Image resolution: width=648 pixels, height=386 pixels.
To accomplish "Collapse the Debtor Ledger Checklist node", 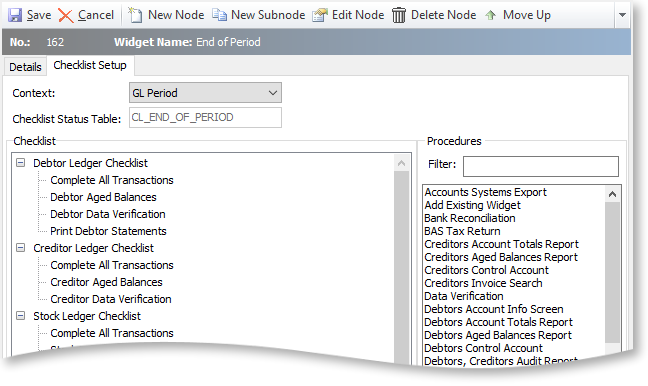I will pyautogui.click(x=20, y=163).
